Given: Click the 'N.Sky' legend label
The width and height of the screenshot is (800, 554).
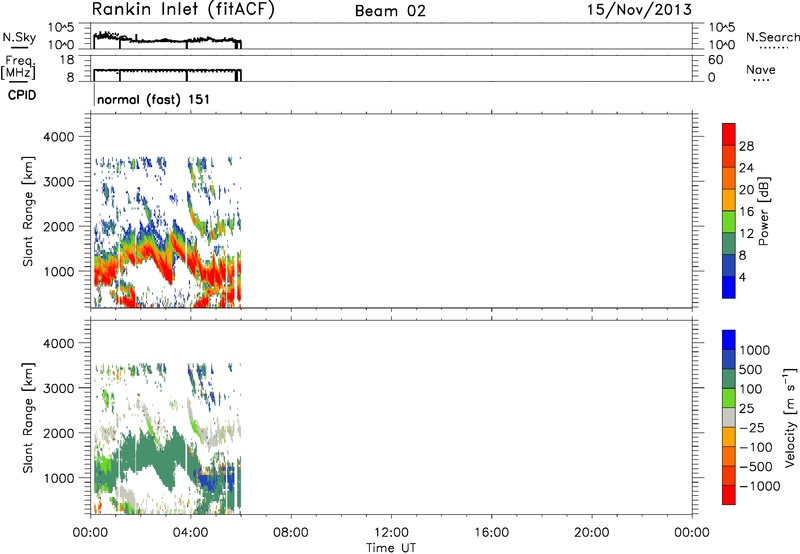Looking at the screenshot, I should 19,37.
